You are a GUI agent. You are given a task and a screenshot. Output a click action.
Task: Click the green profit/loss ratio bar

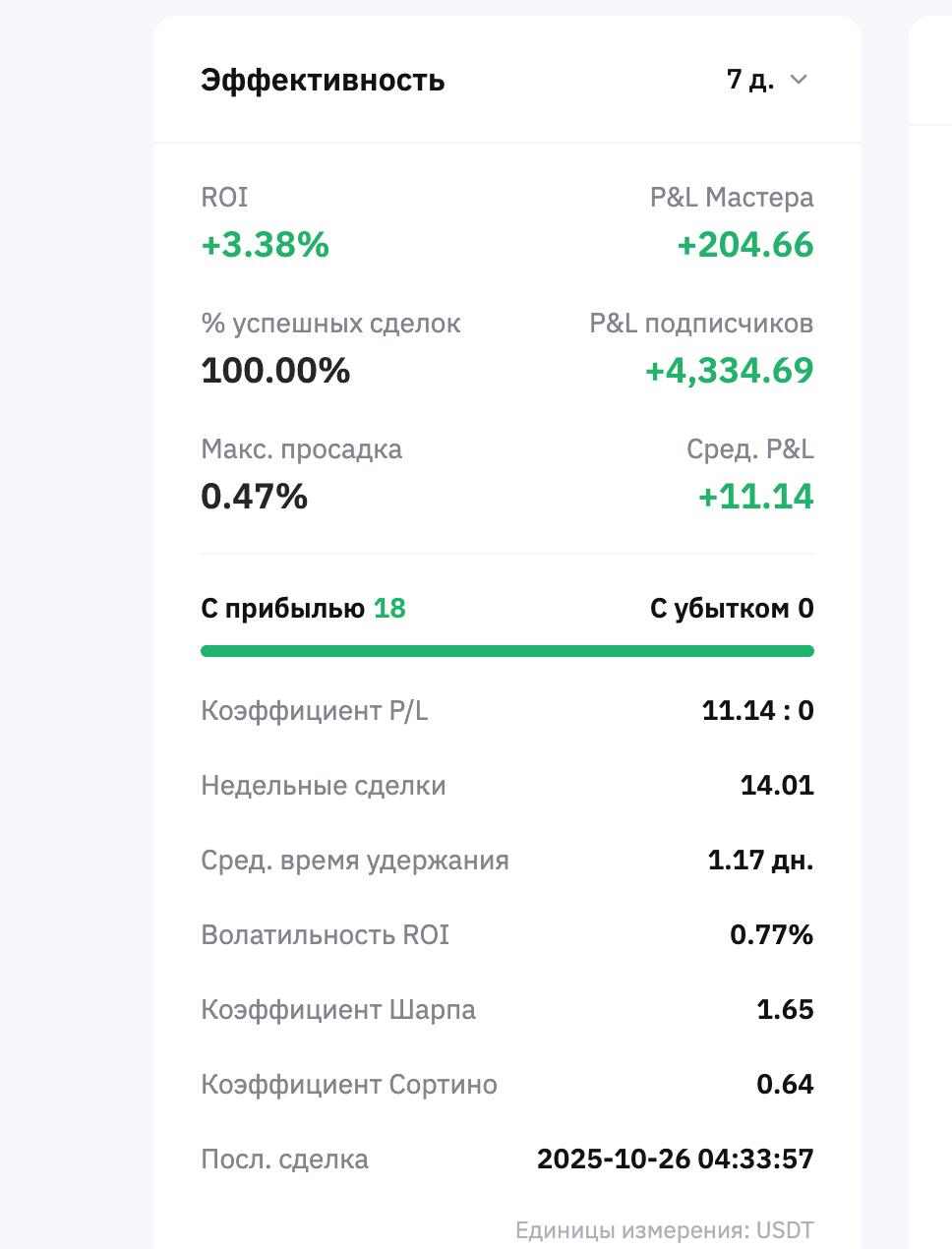[x=507, y=651]
